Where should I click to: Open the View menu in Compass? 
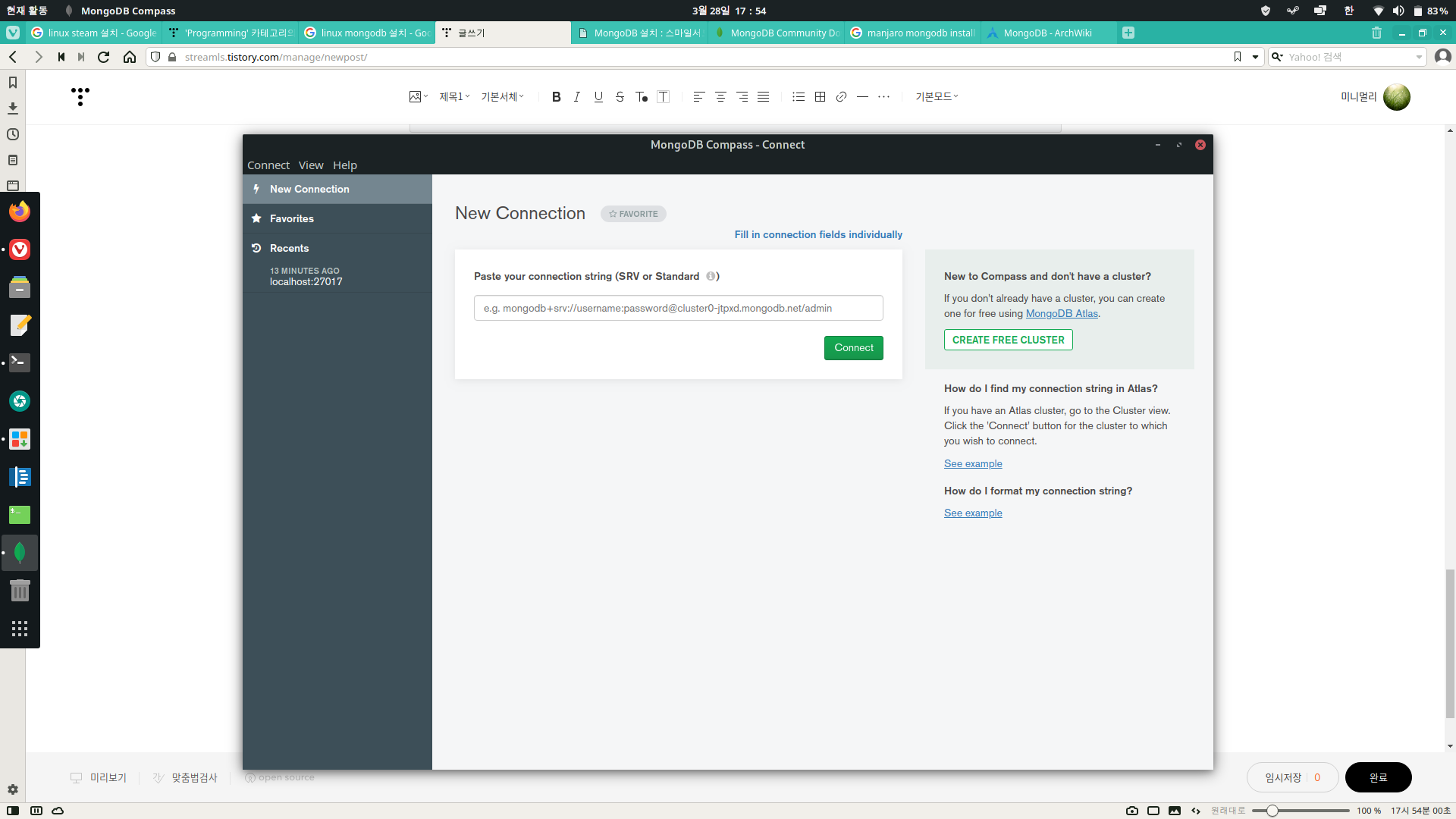pyautogui.click(x=311, y=165)
